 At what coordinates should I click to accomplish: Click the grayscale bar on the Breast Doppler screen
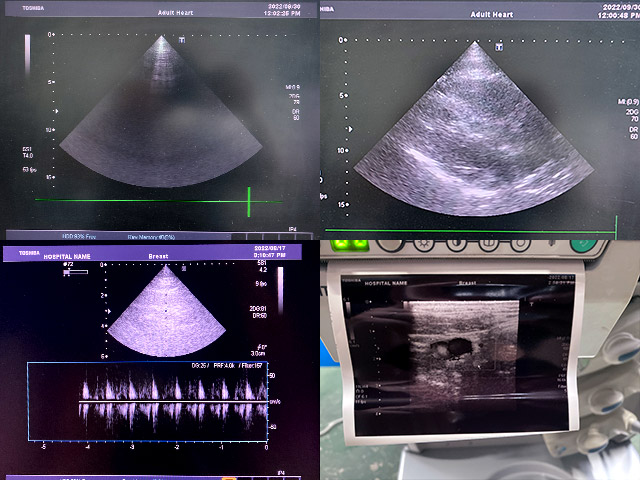[x=280, y=290]
